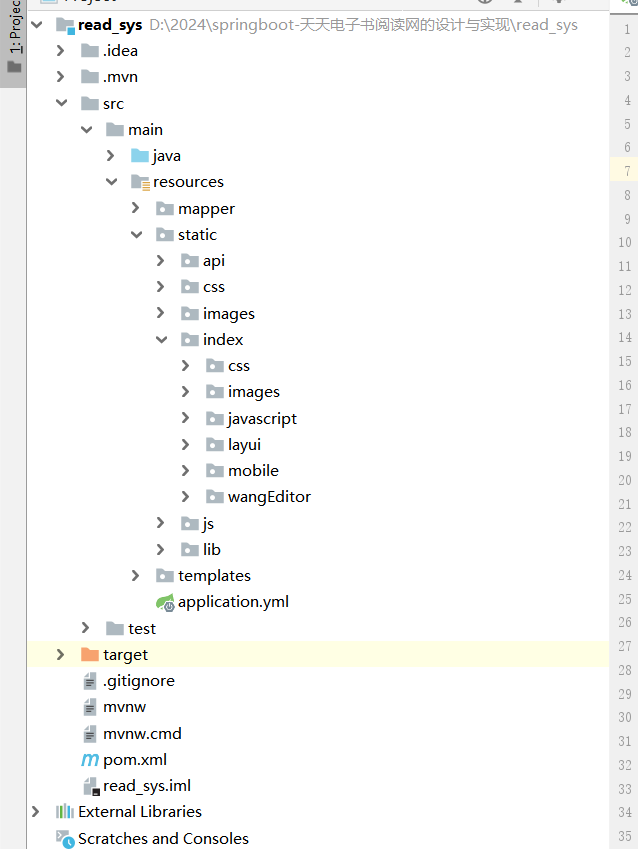Click the Scratches and Consoles icon

click(x=65, y=838)
